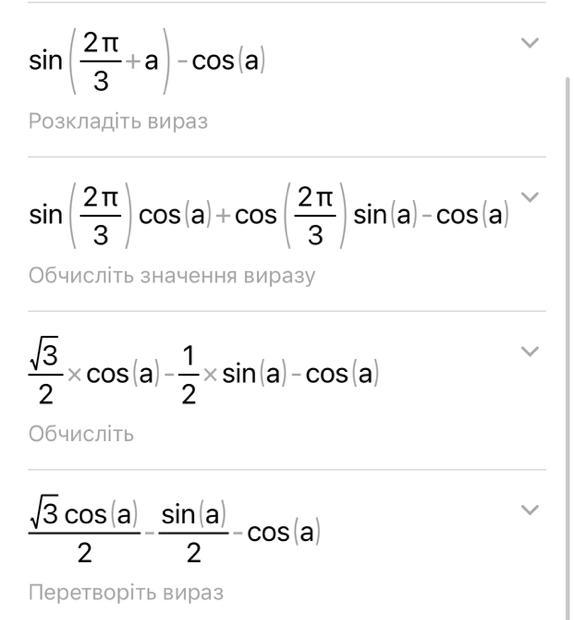574x620 pixels.
Task: Select the expanded sin·cos + cos·sin expression
Action: click(x=269, y=215)
